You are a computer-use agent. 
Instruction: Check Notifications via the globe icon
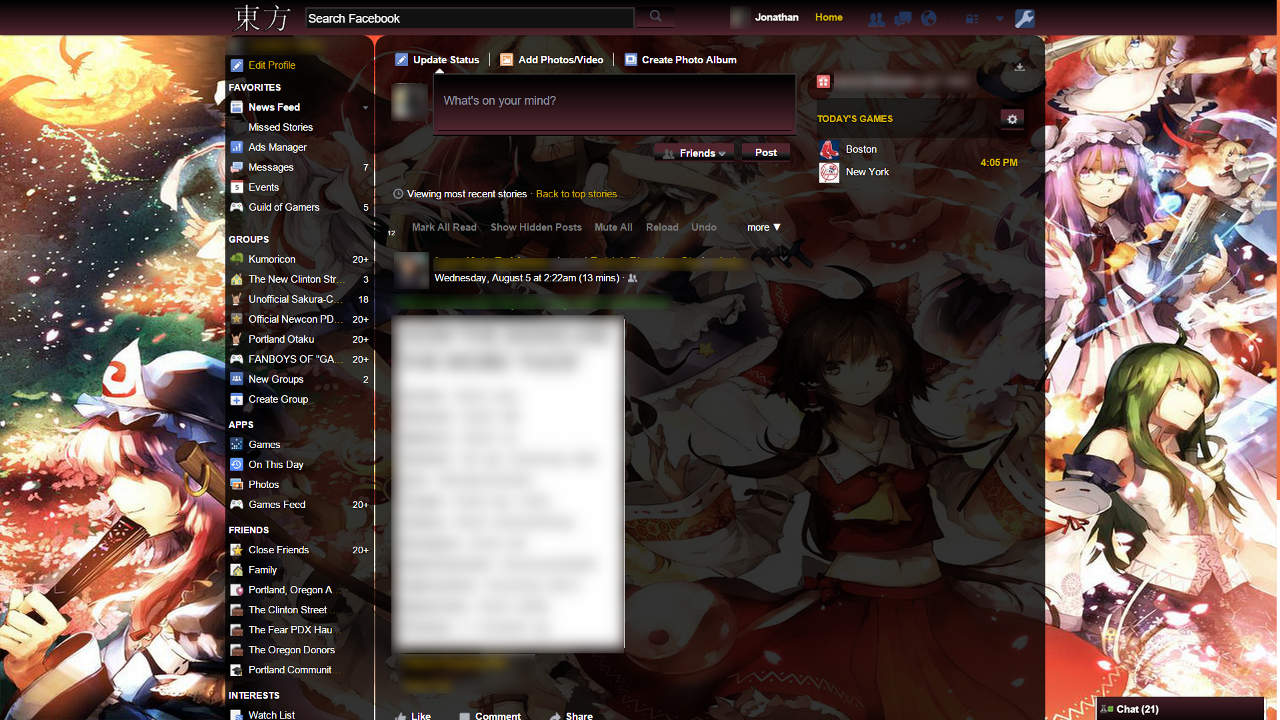coord(928,18)
